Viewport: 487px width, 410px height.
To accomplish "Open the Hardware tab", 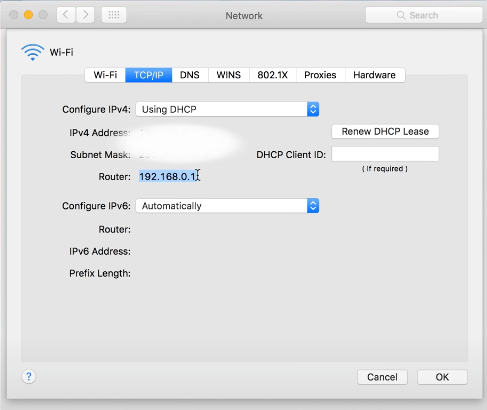I will pos(375,75).
